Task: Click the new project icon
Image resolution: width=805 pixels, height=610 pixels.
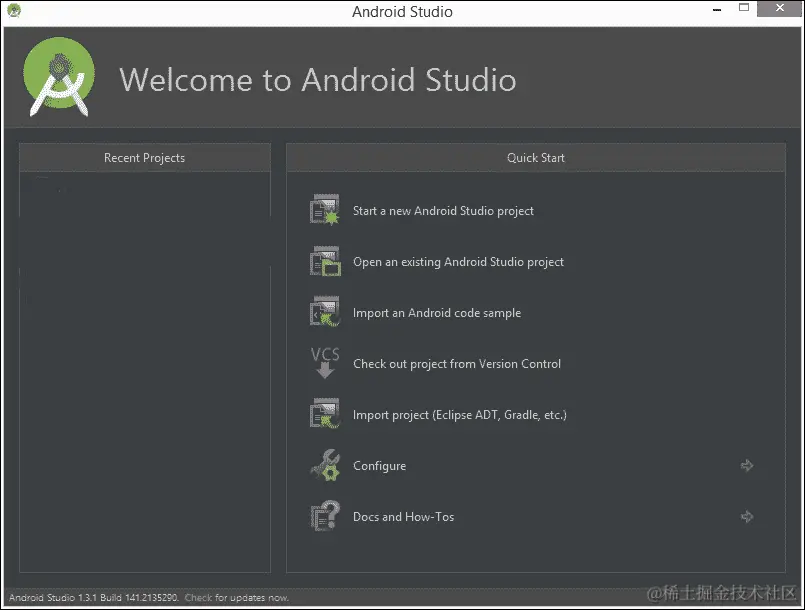Action: tap(324, 209)
